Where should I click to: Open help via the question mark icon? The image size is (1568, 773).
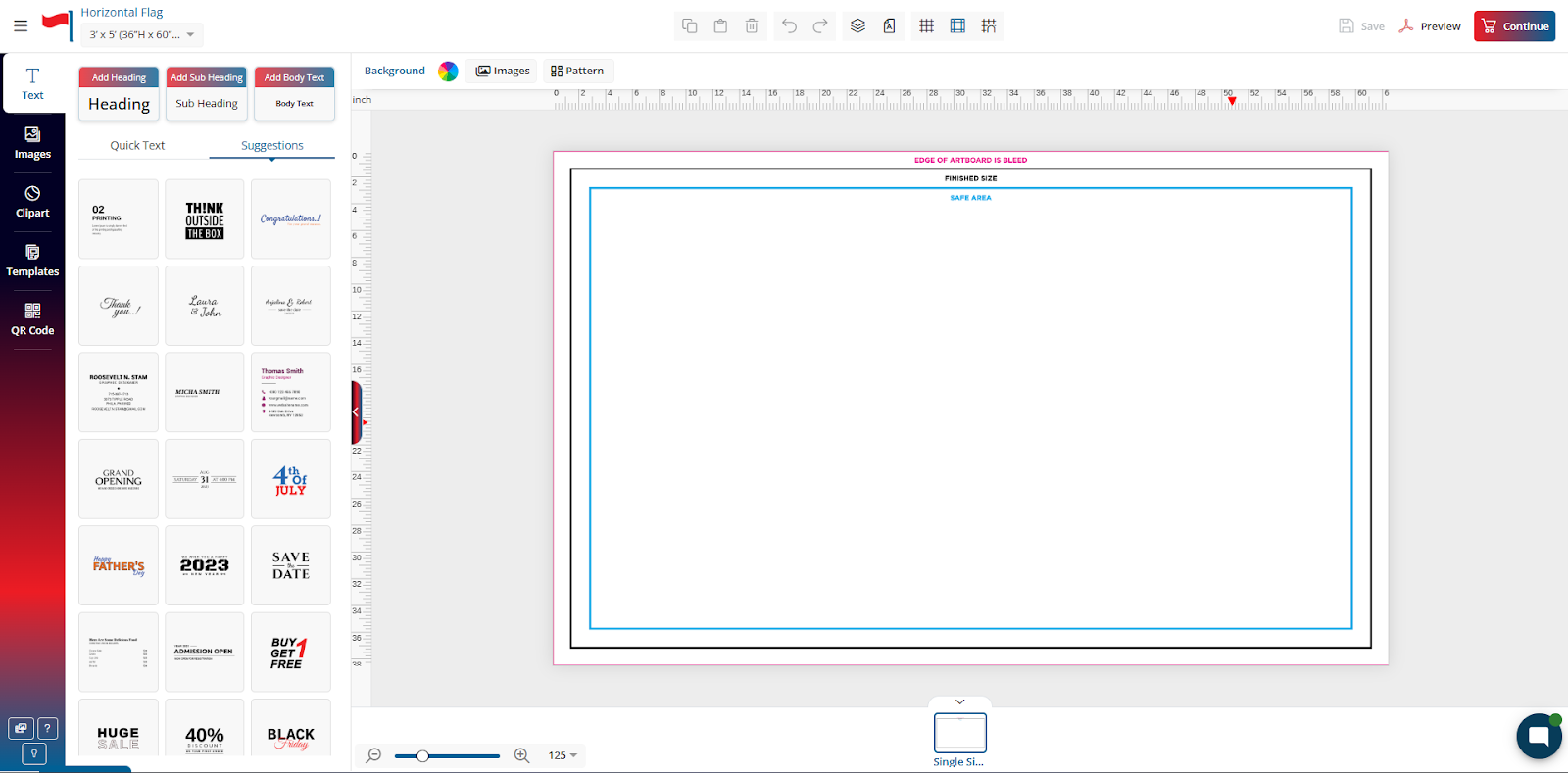pyautogui.click(x=47, y=728)
